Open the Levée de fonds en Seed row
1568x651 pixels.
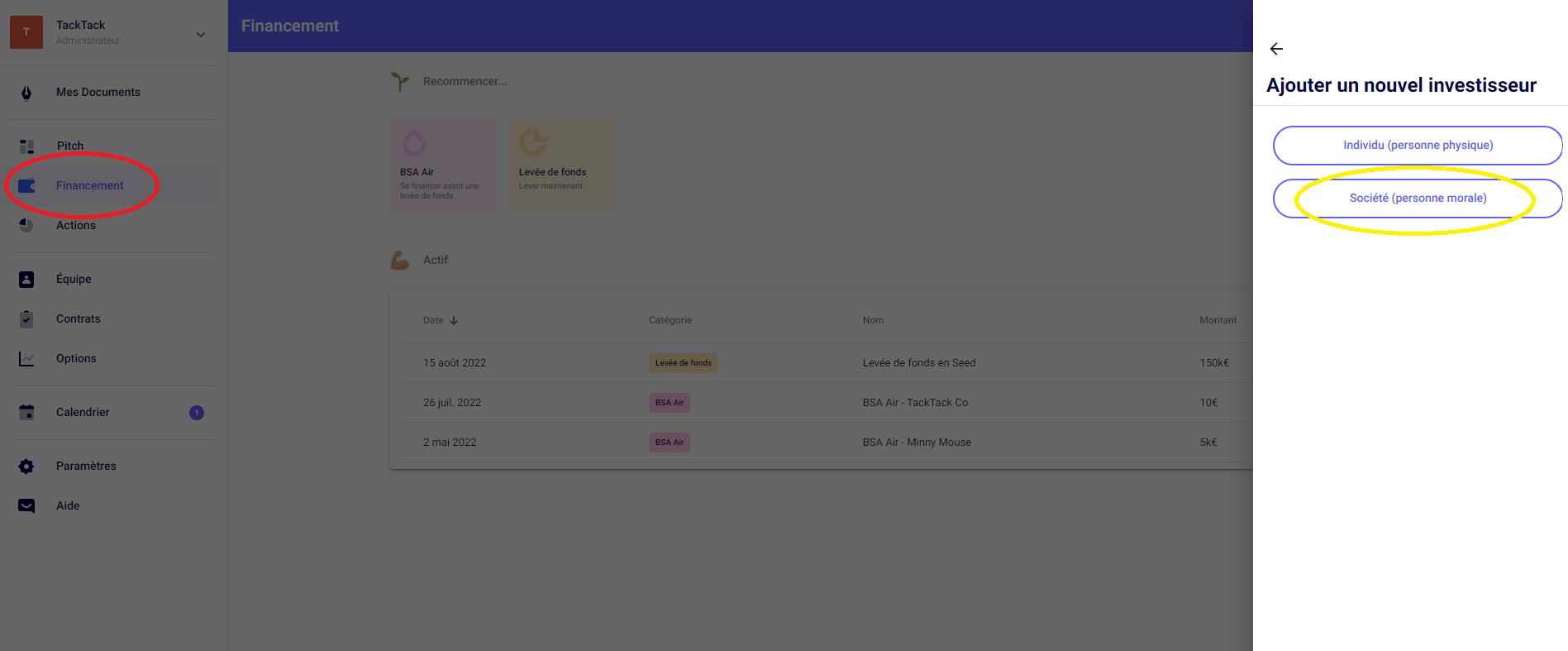[x=918, y=363]
